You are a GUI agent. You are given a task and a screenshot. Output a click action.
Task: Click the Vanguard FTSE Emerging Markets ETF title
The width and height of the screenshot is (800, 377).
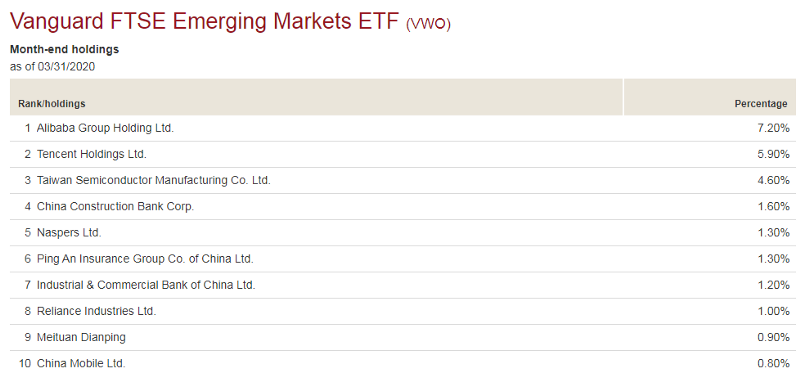click(x=204, y=22)
